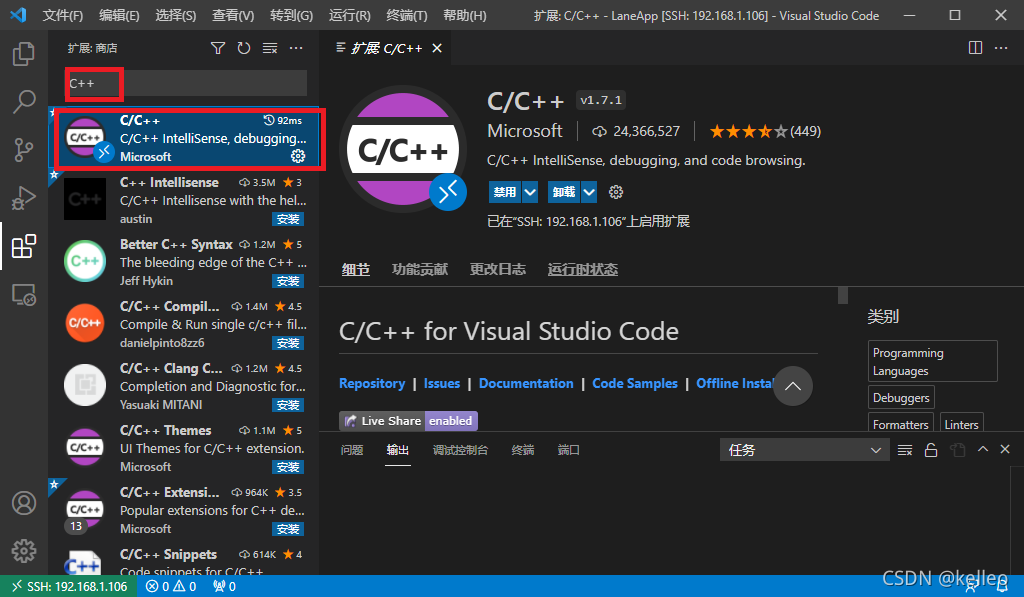Screen dimensions: 1024x597
Task: Open the Selection menu
Action: click(x=176, y=16)
